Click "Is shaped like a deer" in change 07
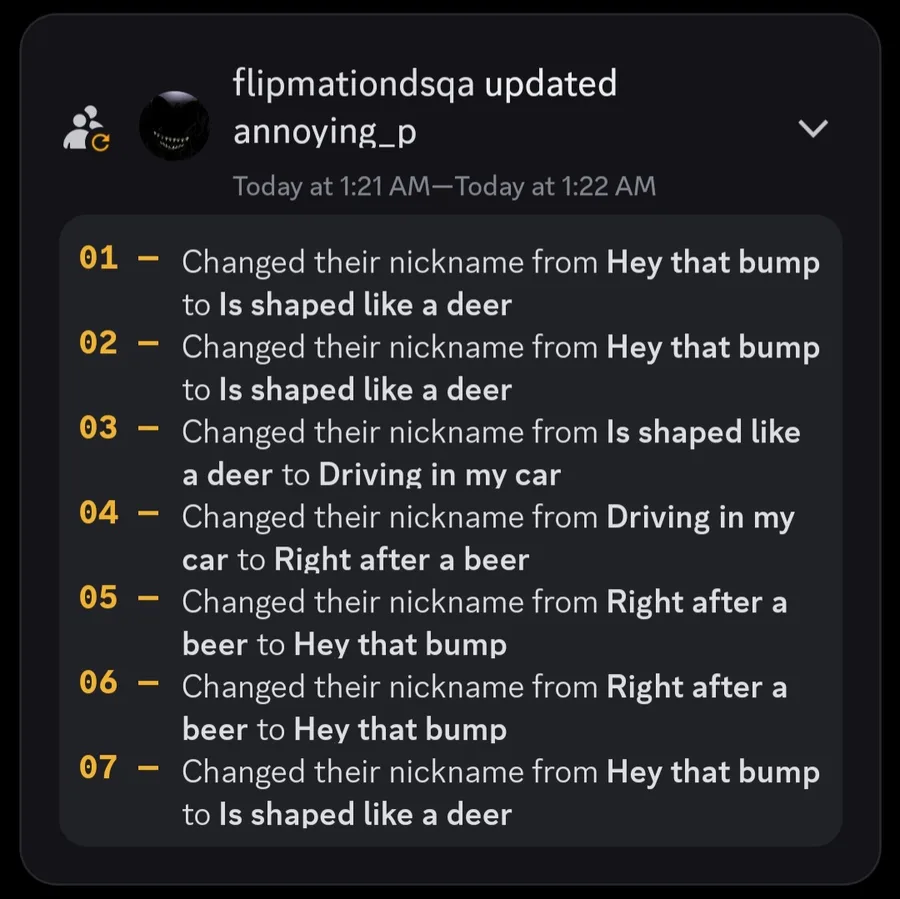 365,815
